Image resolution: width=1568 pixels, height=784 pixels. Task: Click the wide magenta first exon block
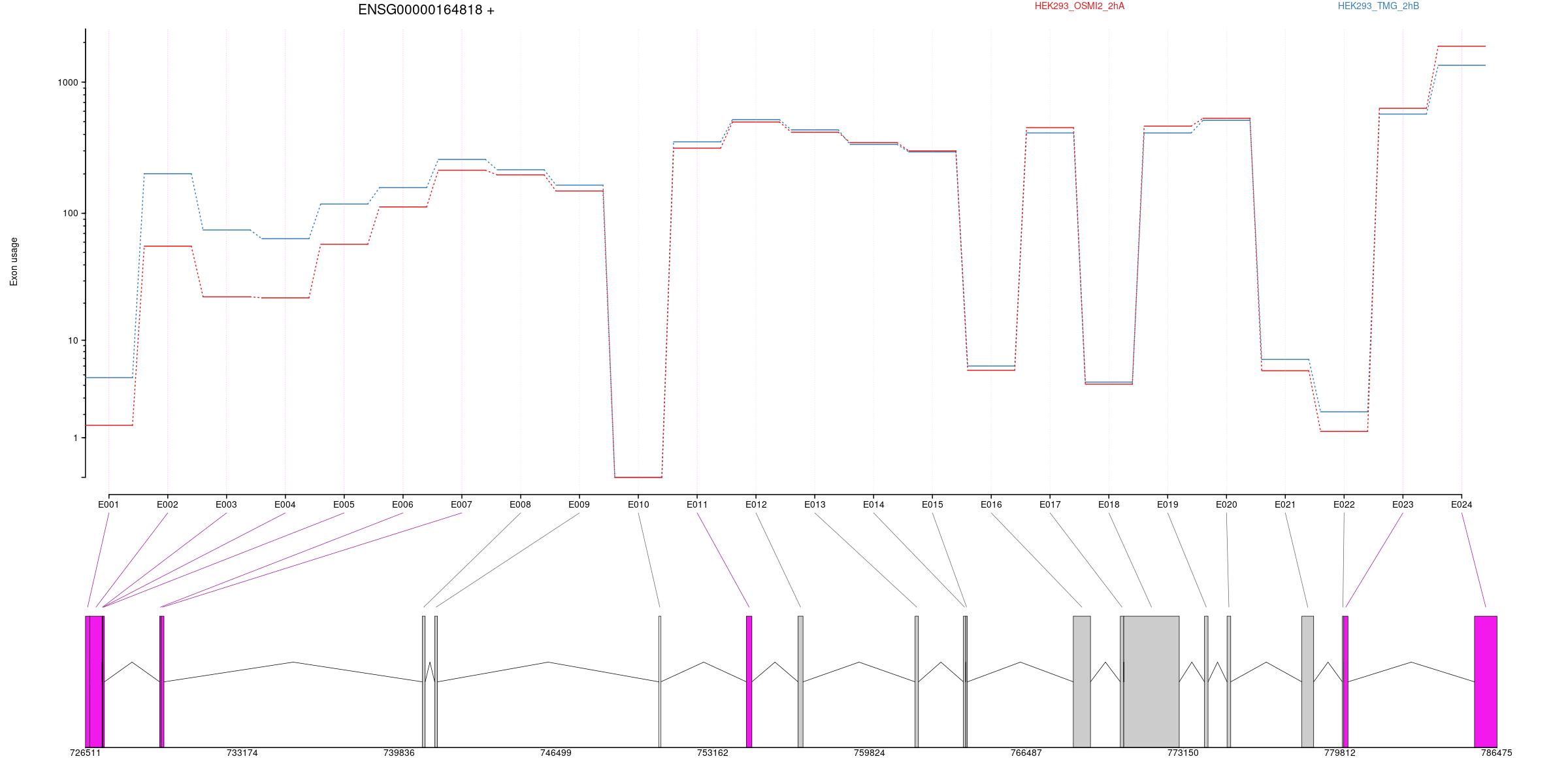coord(94,681)
